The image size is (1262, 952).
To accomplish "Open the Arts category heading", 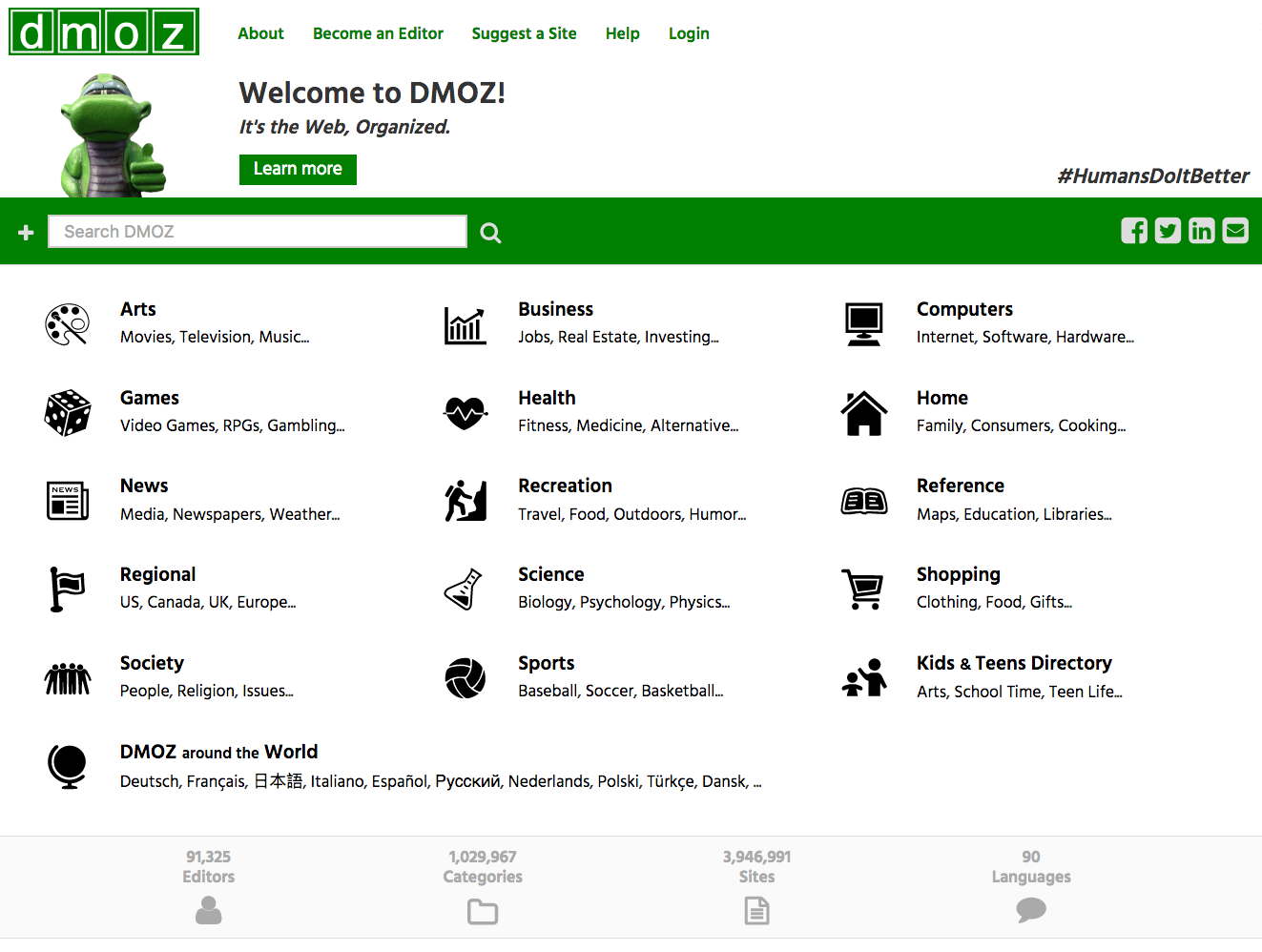I will (138, 309).
